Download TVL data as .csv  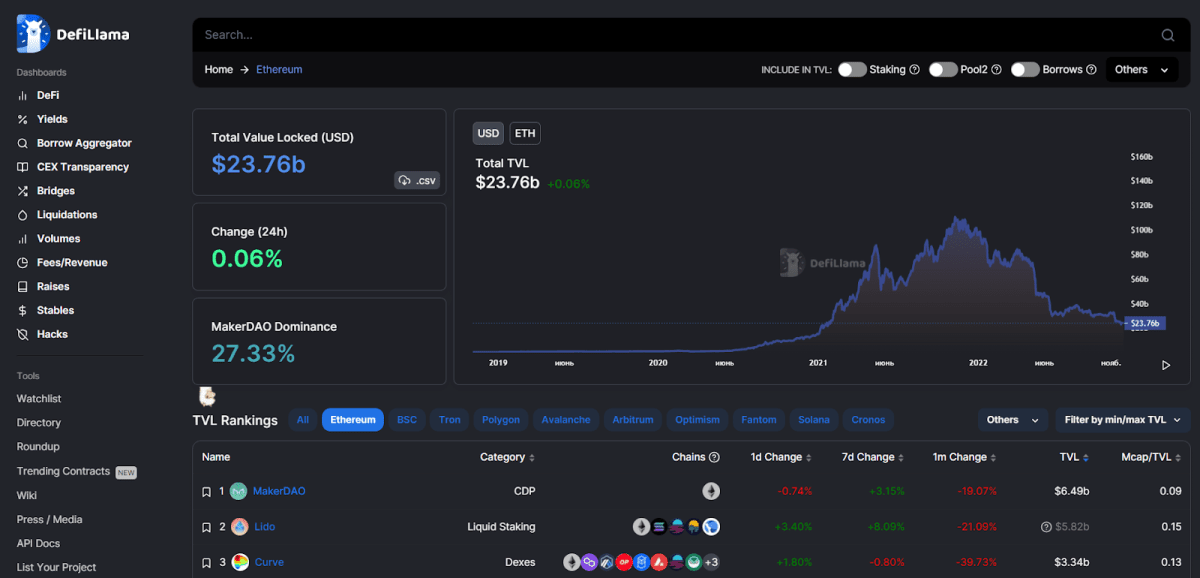(417, 181)
